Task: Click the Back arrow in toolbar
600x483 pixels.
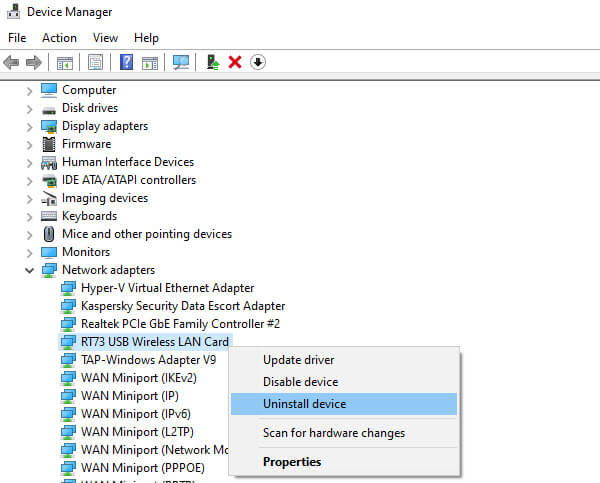Action: [12, 62]
